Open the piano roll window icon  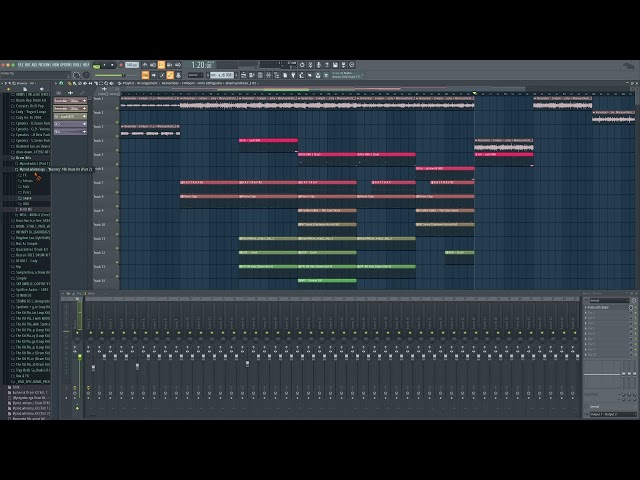tap(252, 75)
